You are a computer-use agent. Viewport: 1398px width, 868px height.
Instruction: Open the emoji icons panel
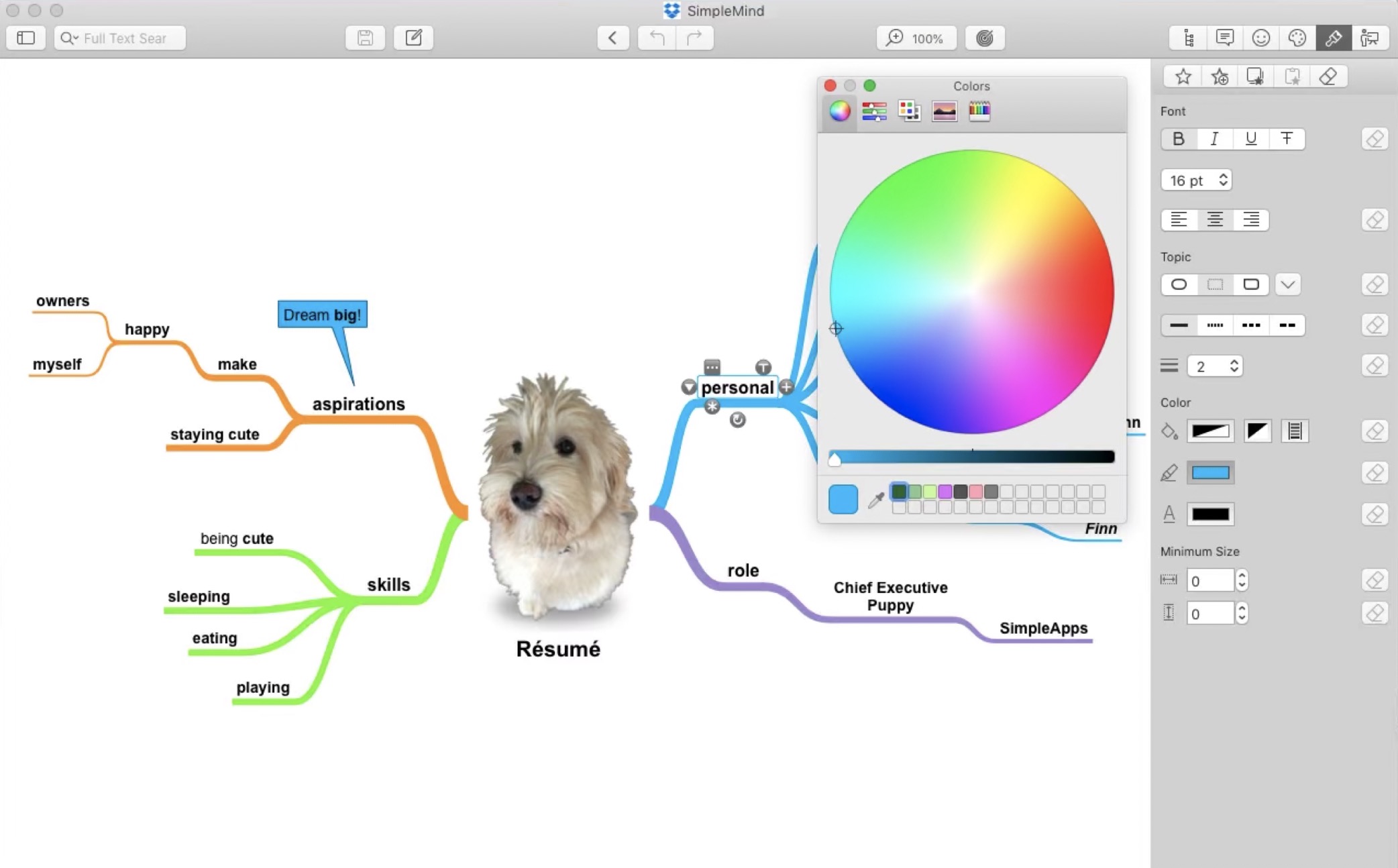point(1261,38)
